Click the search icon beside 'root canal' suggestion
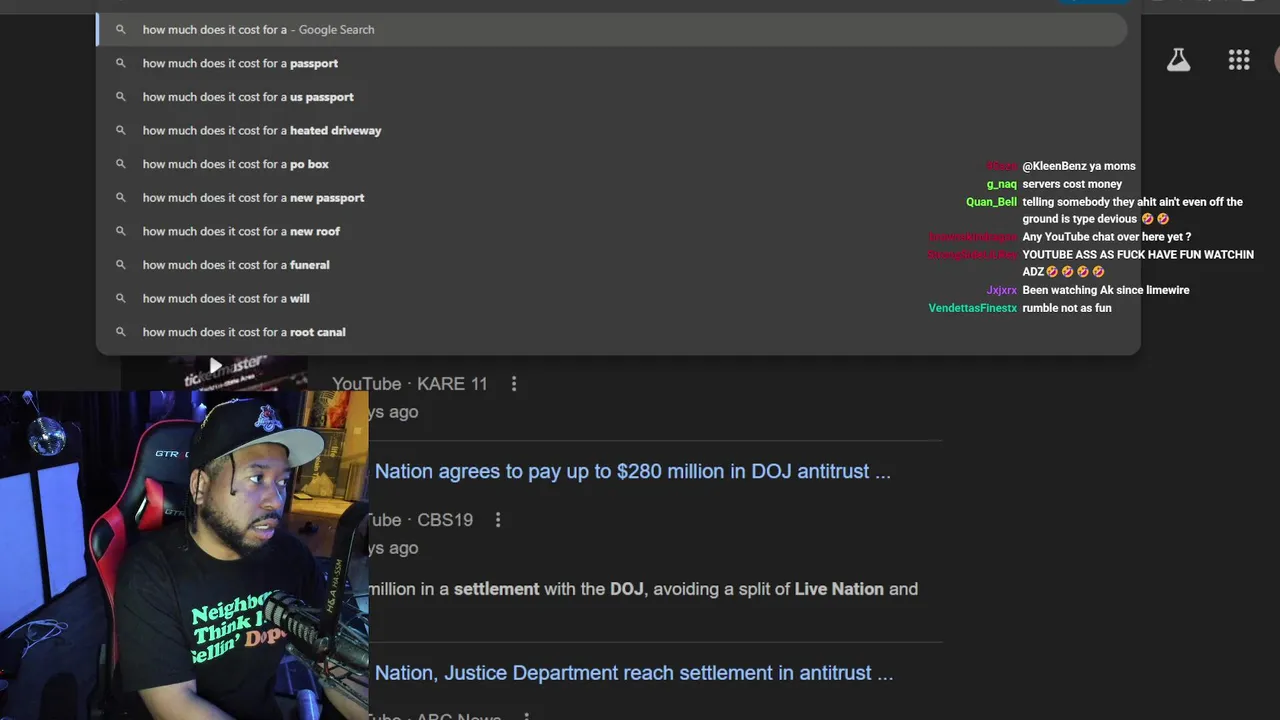1280x720 pixels. 121,332
